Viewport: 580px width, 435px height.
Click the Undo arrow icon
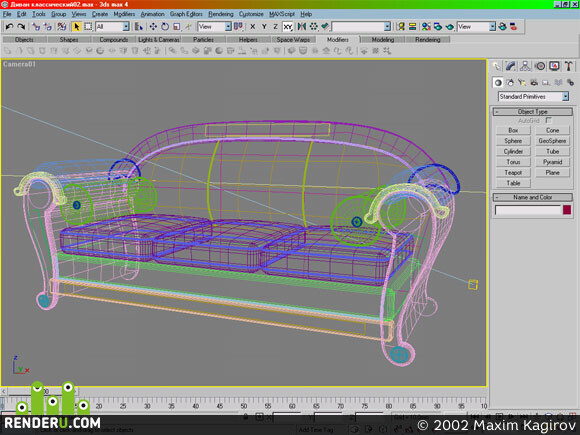tap(9, 27)
